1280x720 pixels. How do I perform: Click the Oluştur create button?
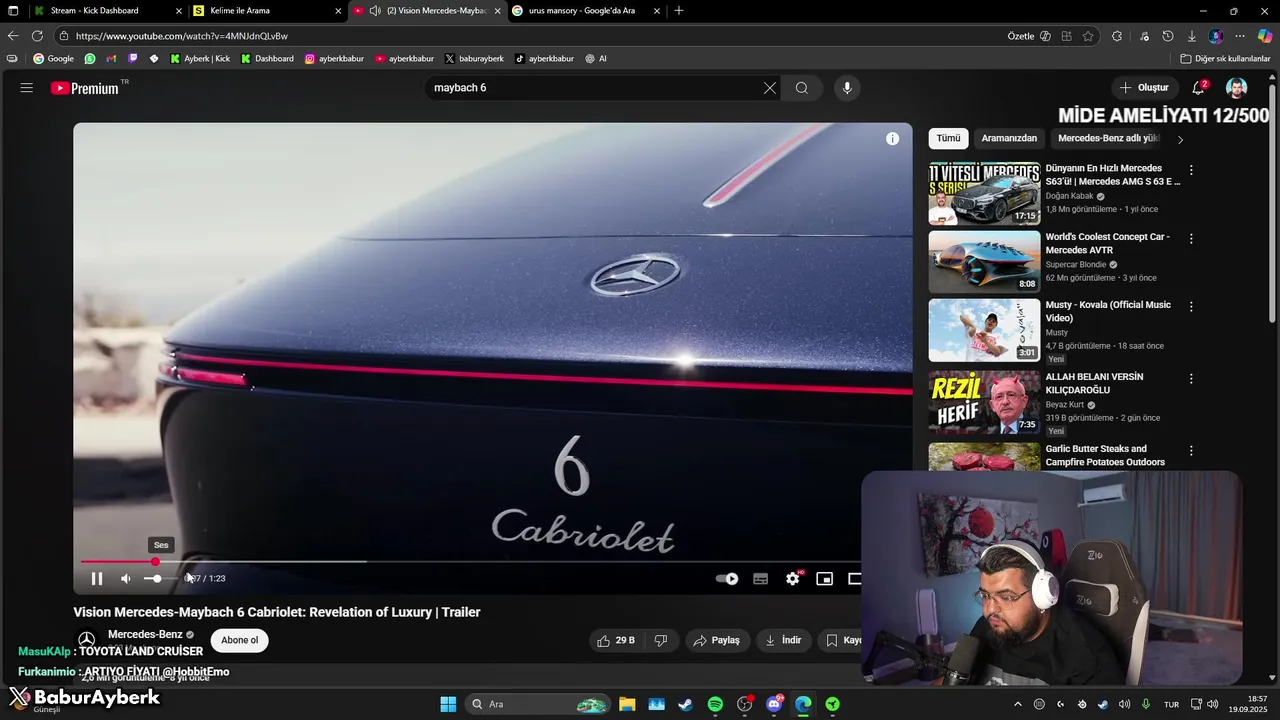tap(1144, 88)
